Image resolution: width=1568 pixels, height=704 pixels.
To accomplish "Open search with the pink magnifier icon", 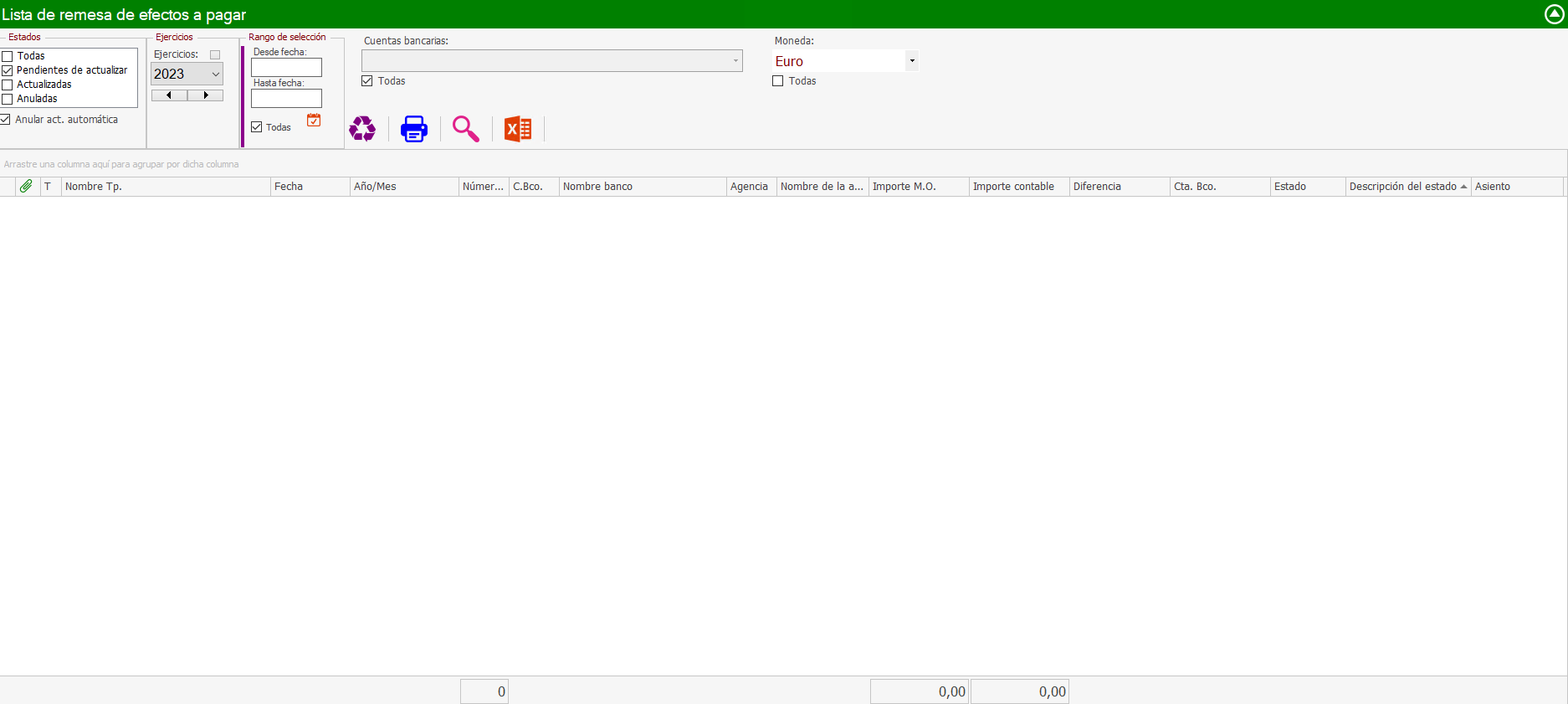I will point(466,129).
